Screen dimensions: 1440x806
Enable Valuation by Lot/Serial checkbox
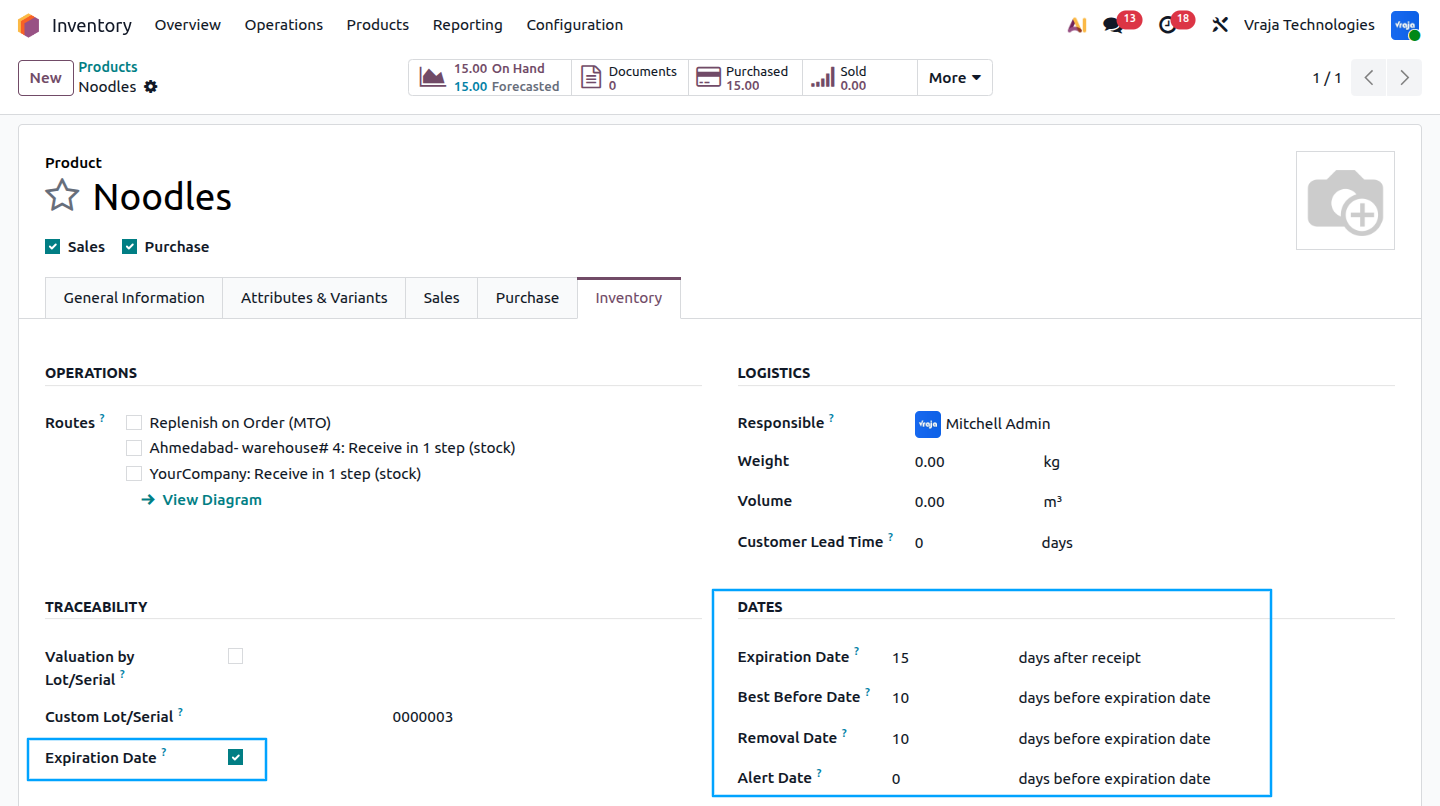(235, 656)
